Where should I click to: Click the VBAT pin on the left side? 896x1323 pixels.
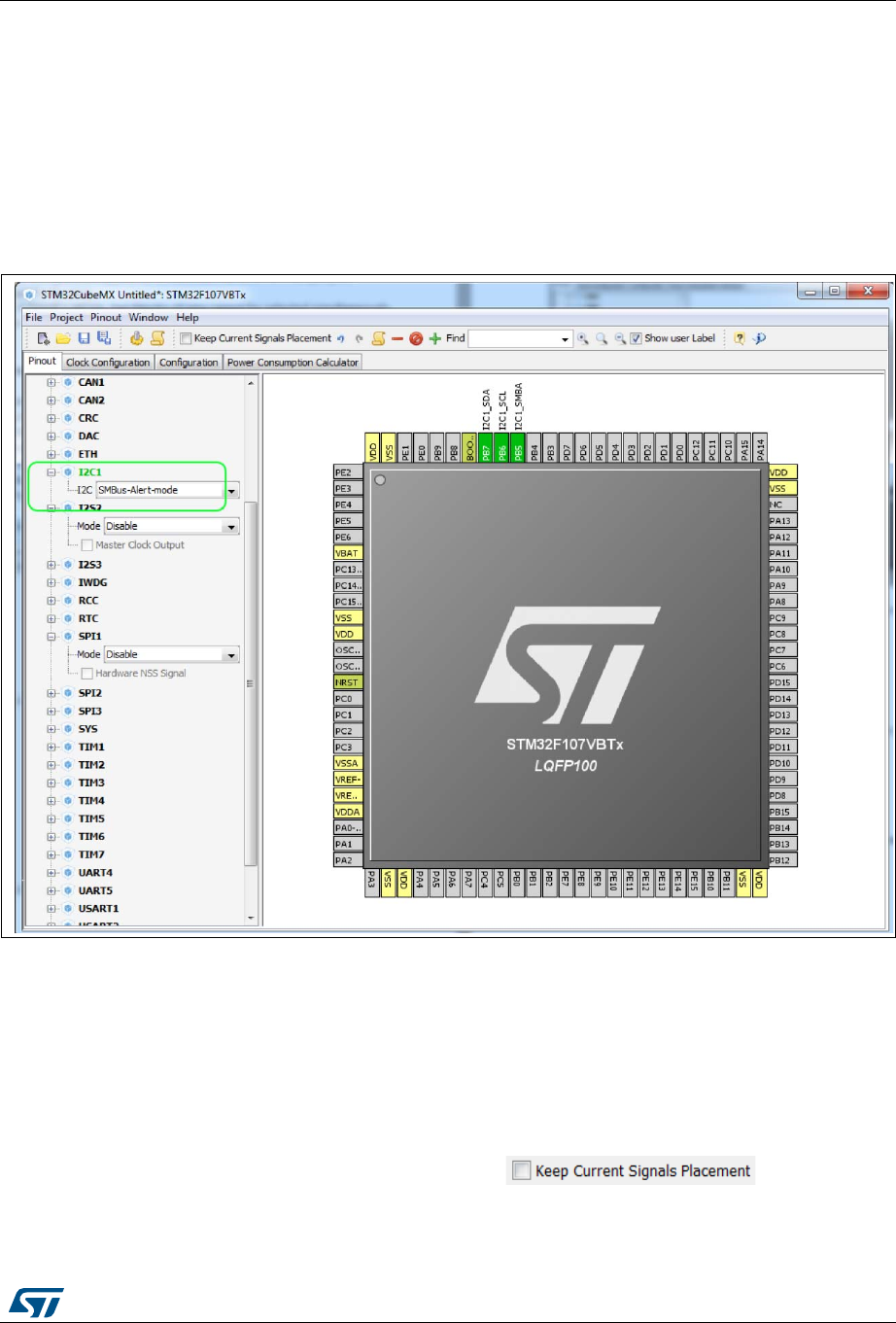pos(348,553)
